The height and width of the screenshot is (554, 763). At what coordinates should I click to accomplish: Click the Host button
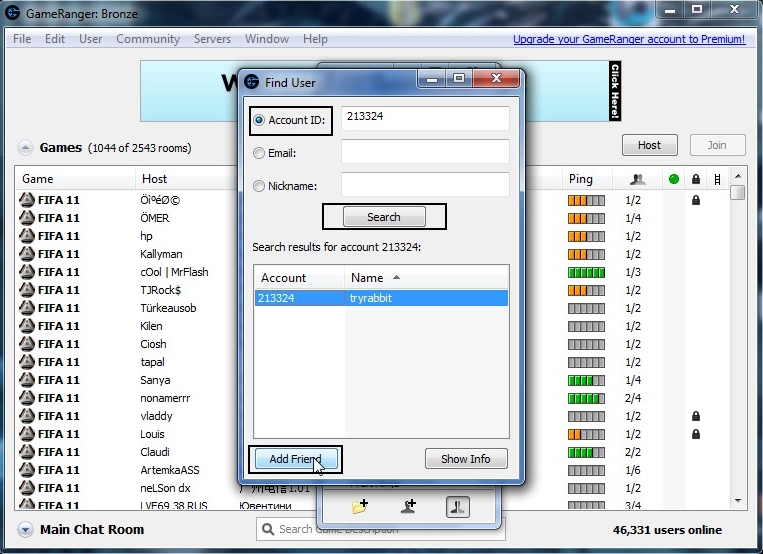[649, 145]
